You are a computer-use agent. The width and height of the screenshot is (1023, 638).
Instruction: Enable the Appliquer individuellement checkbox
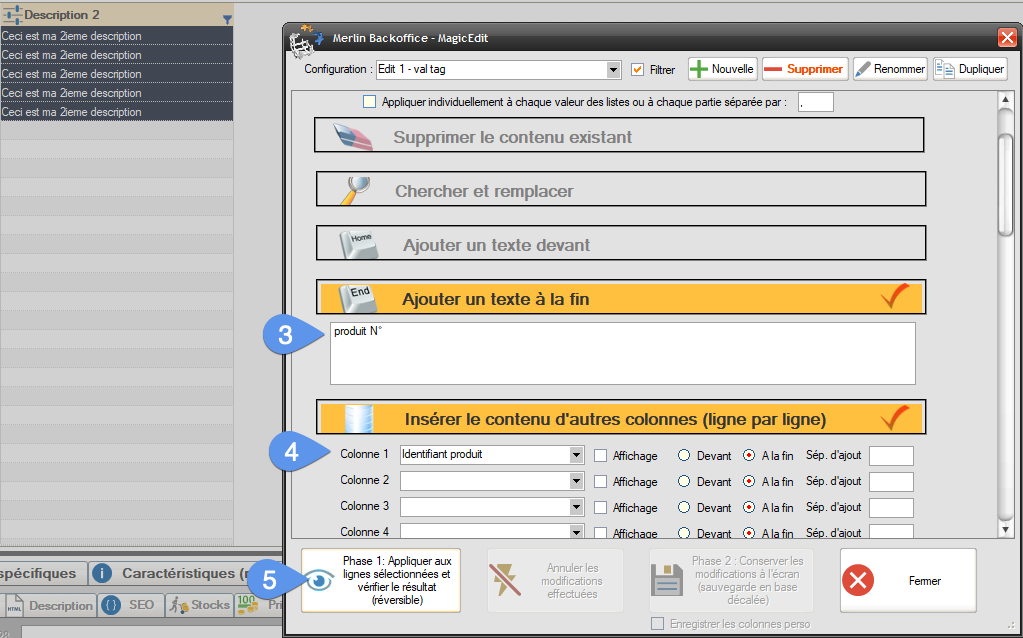370,102
